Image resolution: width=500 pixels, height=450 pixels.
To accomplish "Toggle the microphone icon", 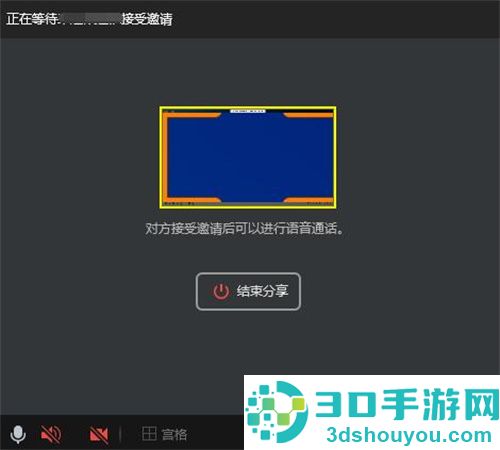I will pos(18,434).
